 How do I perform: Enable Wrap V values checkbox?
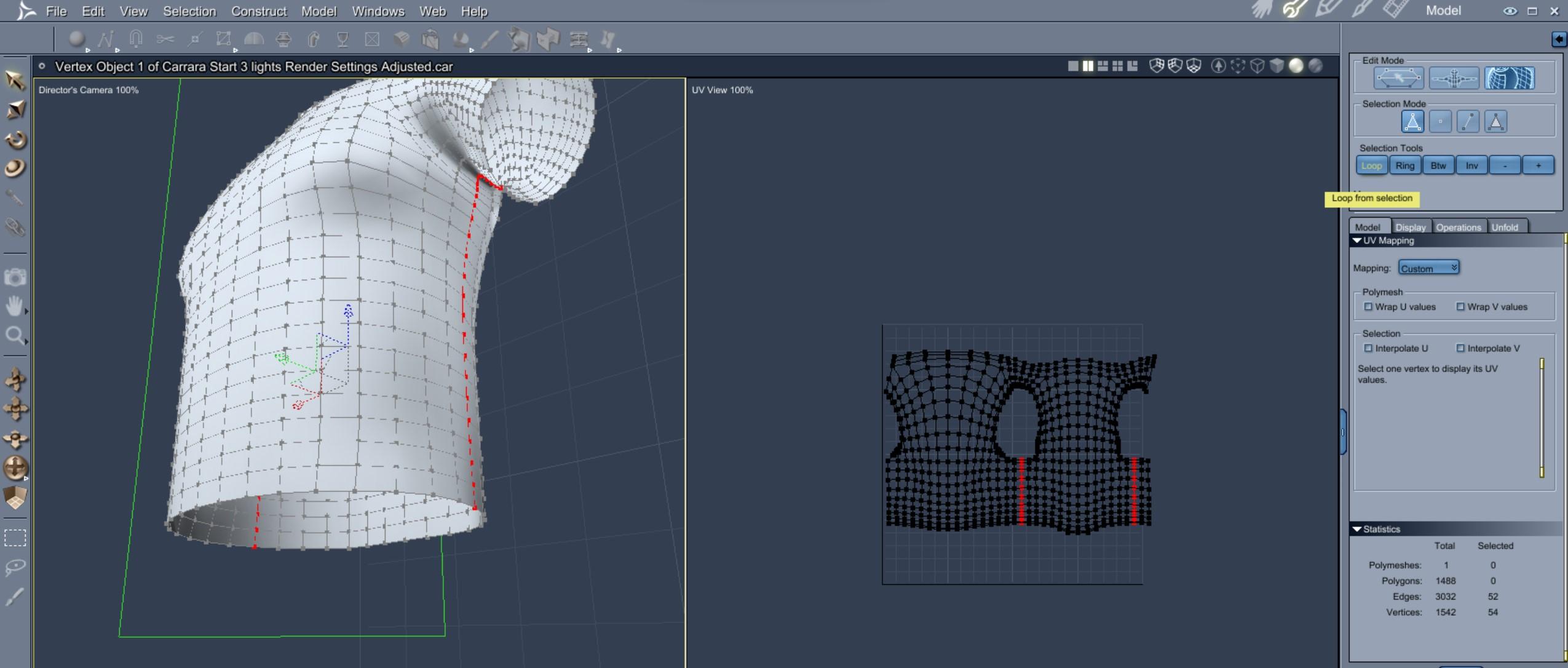coord(1460,307)
